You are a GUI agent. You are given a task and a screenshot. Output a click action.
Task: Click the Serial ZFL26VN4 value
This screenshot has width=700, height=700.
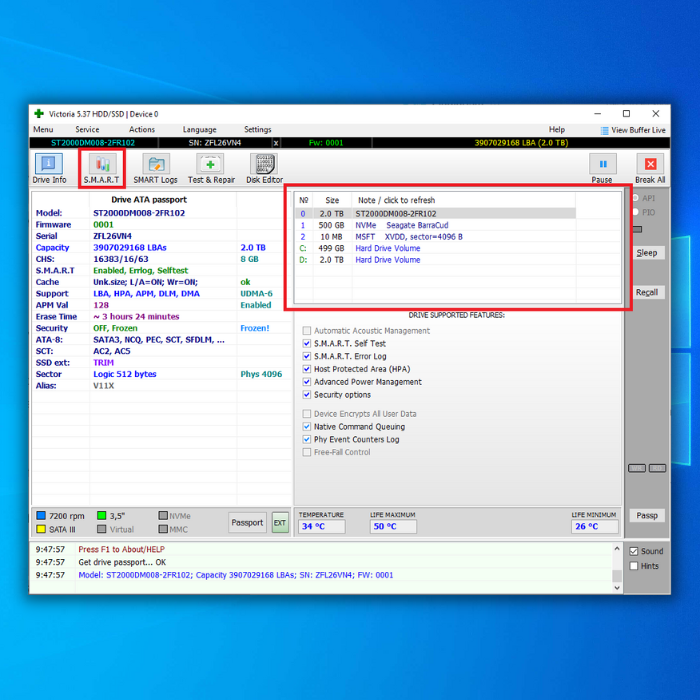pyautogui.click(x=112, y=236)
